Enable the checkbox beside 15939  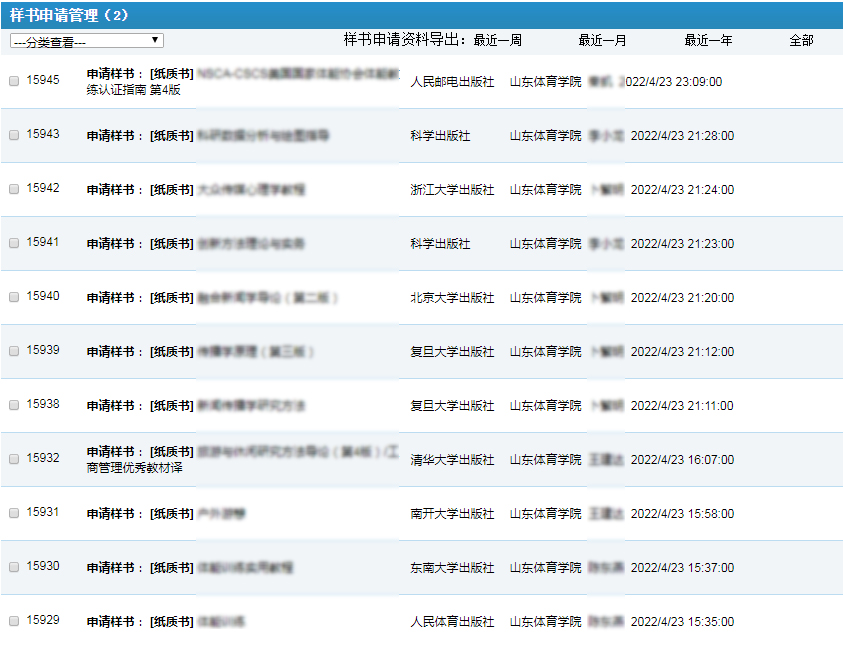pyautogui.click(x=14, y=351)
